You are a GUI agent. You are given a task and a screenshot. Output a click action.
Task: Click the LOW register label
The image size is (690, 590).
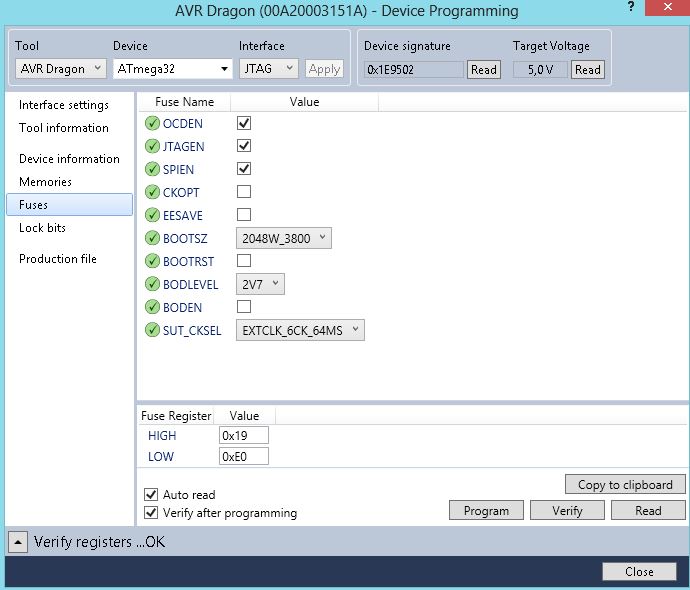161,457
